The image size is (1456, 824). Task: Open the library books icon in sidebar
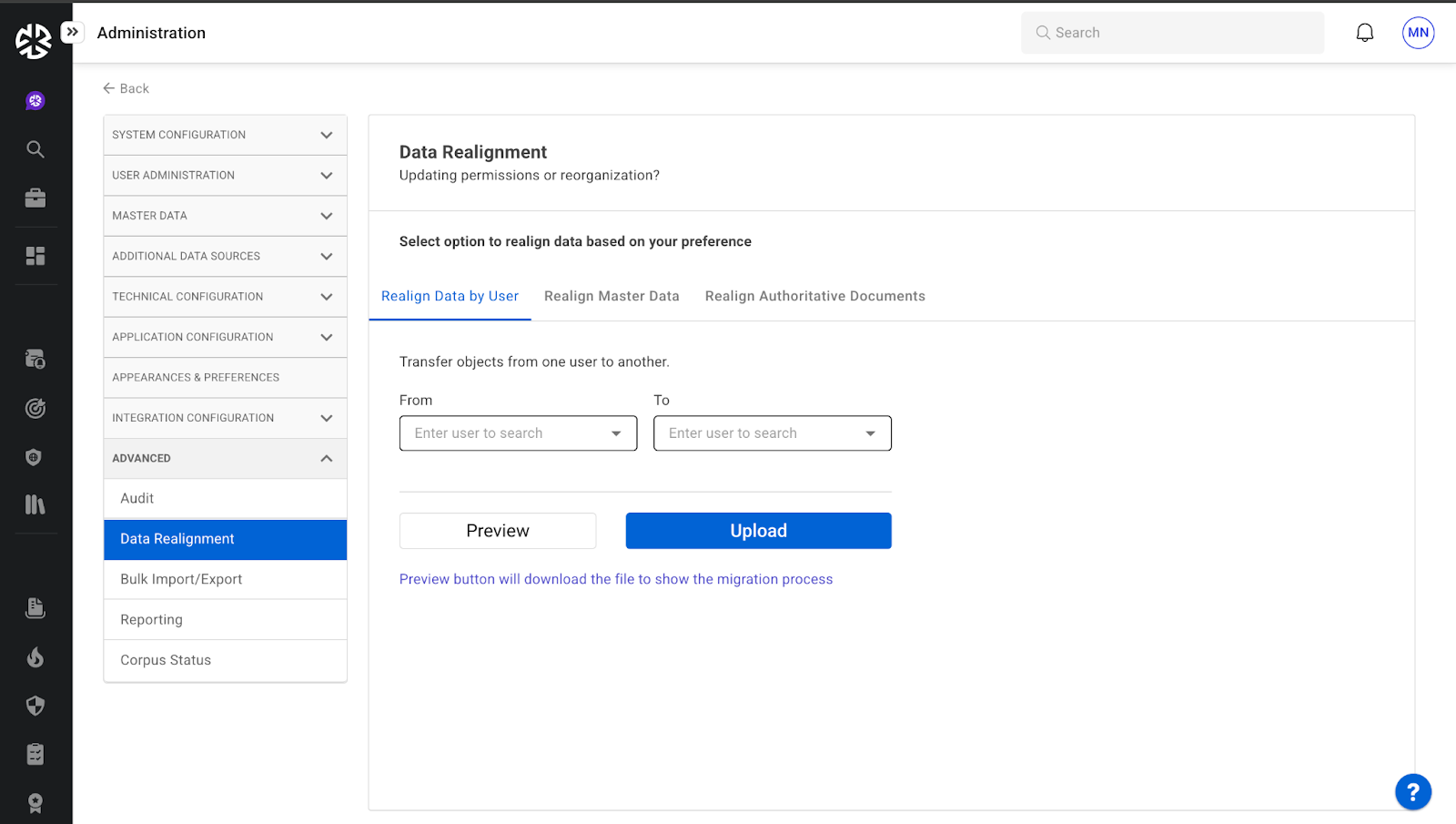(35, 504)
